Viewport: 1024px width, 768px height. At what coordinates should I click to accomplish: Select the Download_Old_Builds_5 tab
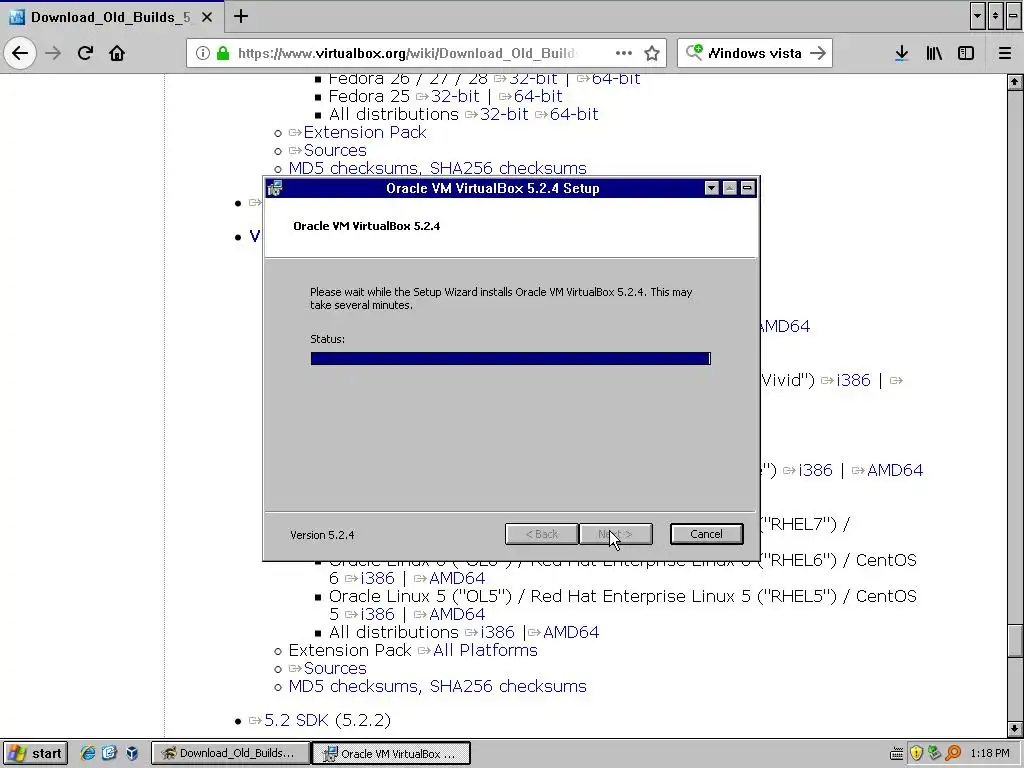(111, 17)
